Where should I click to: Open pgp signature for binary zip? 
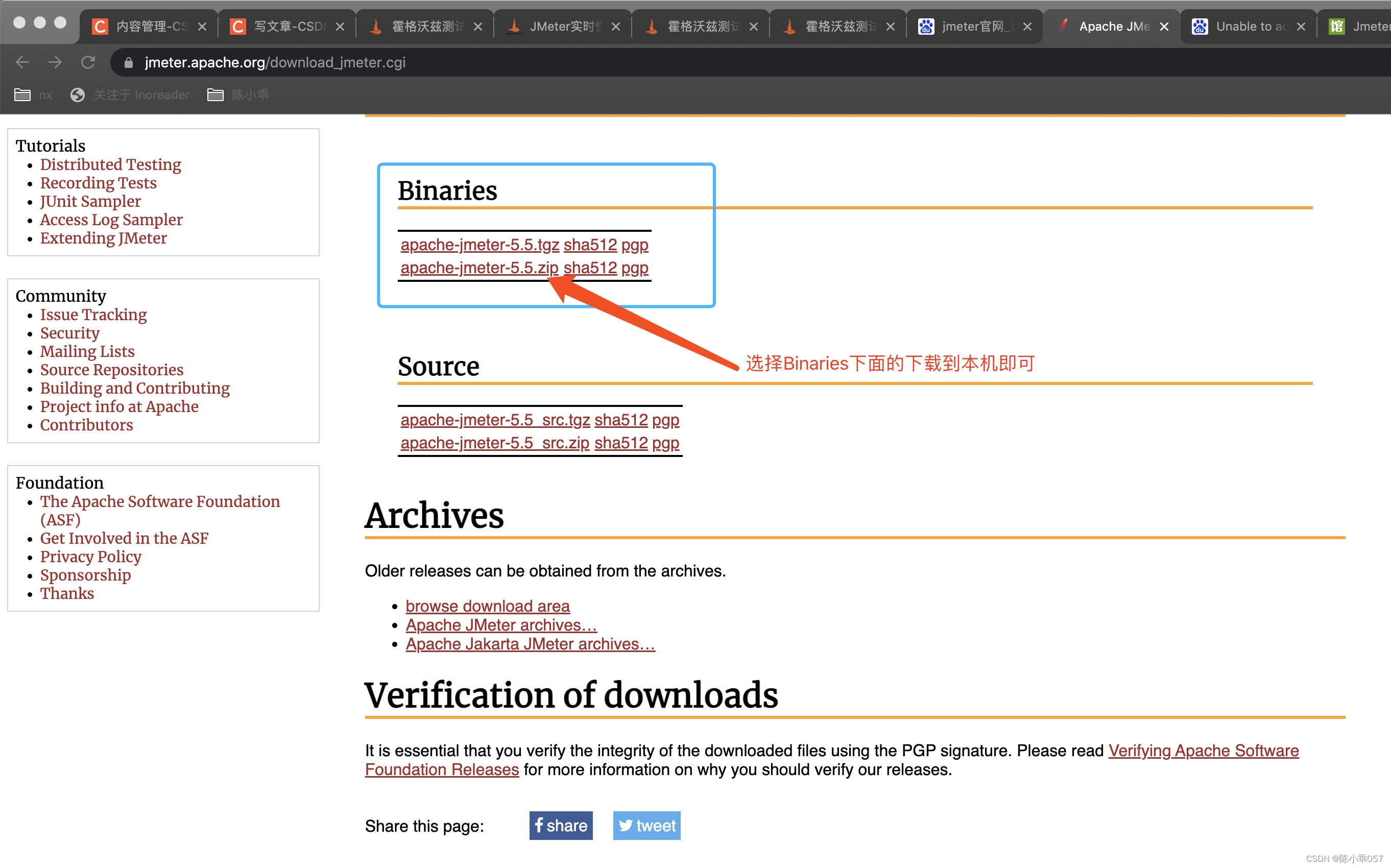pyautogui.click(x=635, y=268)
